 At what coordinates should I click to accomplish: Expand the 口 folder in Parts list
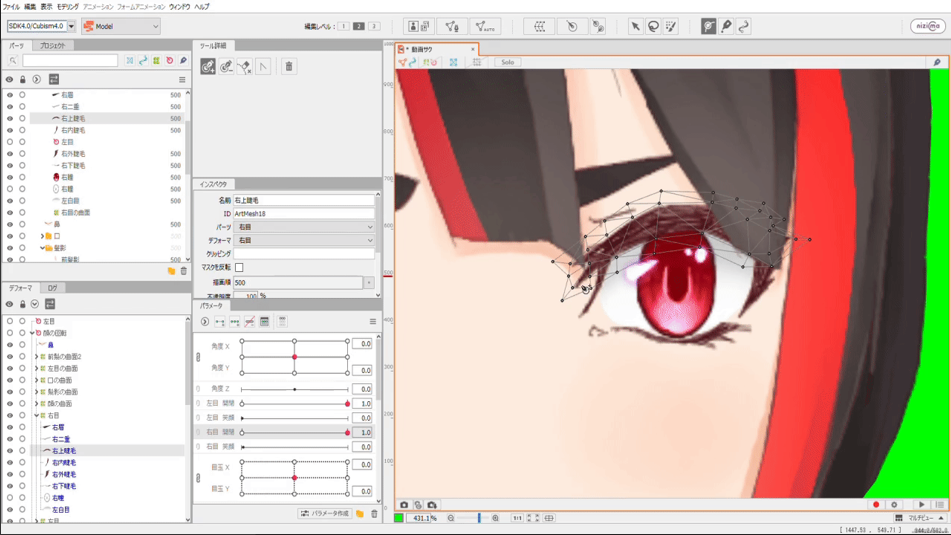click(x=42, y=236)
